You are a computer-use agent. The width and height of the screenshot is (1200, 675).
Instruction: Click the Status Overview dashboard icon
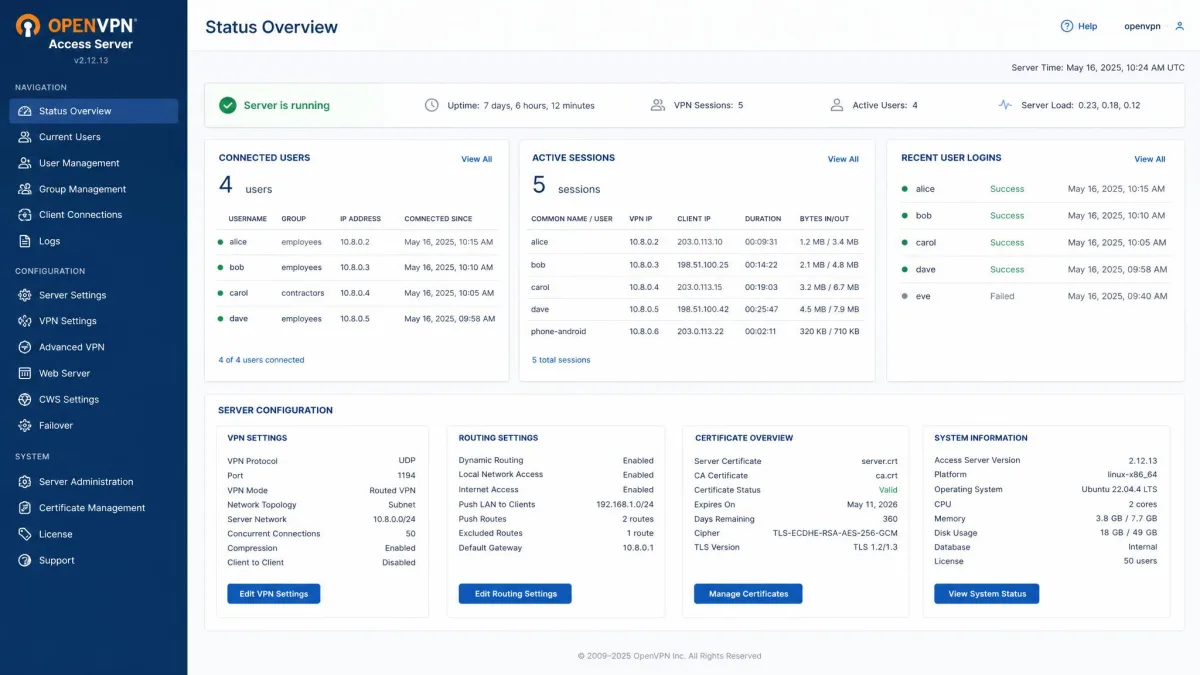click(25, 111)
